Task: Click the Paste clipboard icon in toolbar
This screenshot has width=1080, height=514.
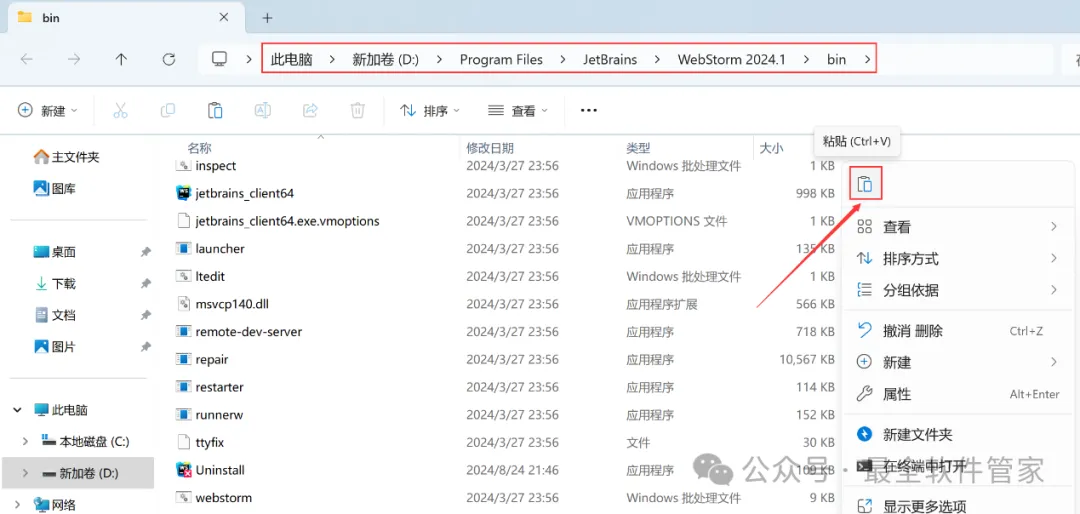Action: tap(215, 110)
